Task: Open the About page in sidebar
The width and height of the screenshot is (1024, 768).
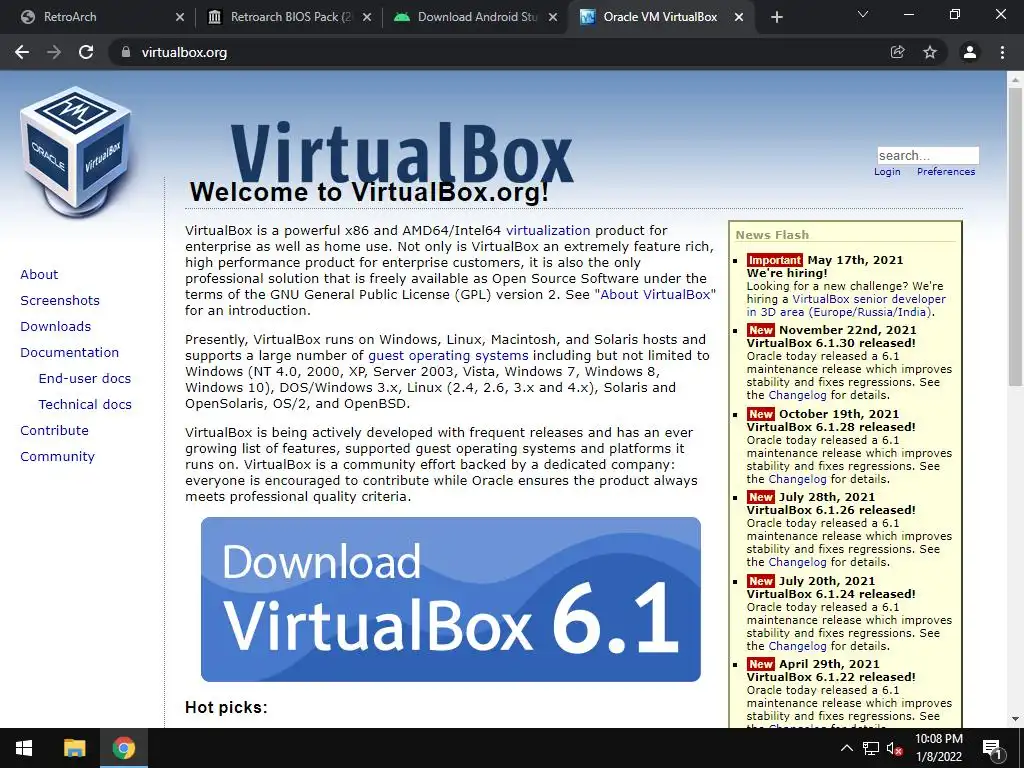Action: click(x=39, y=274)
